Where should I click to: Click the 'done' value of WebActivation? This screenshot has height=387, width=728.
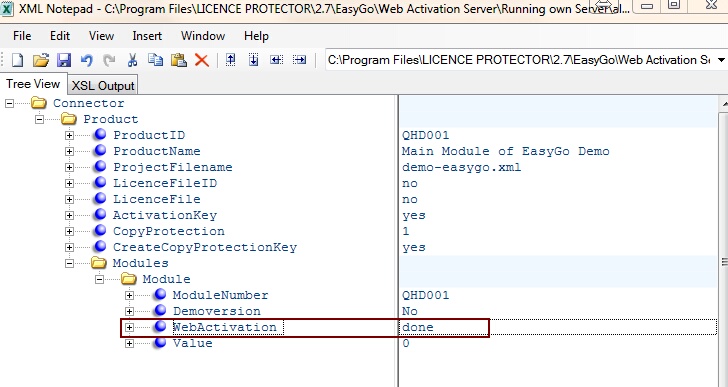pyautogui.click(x=418, y=327)
